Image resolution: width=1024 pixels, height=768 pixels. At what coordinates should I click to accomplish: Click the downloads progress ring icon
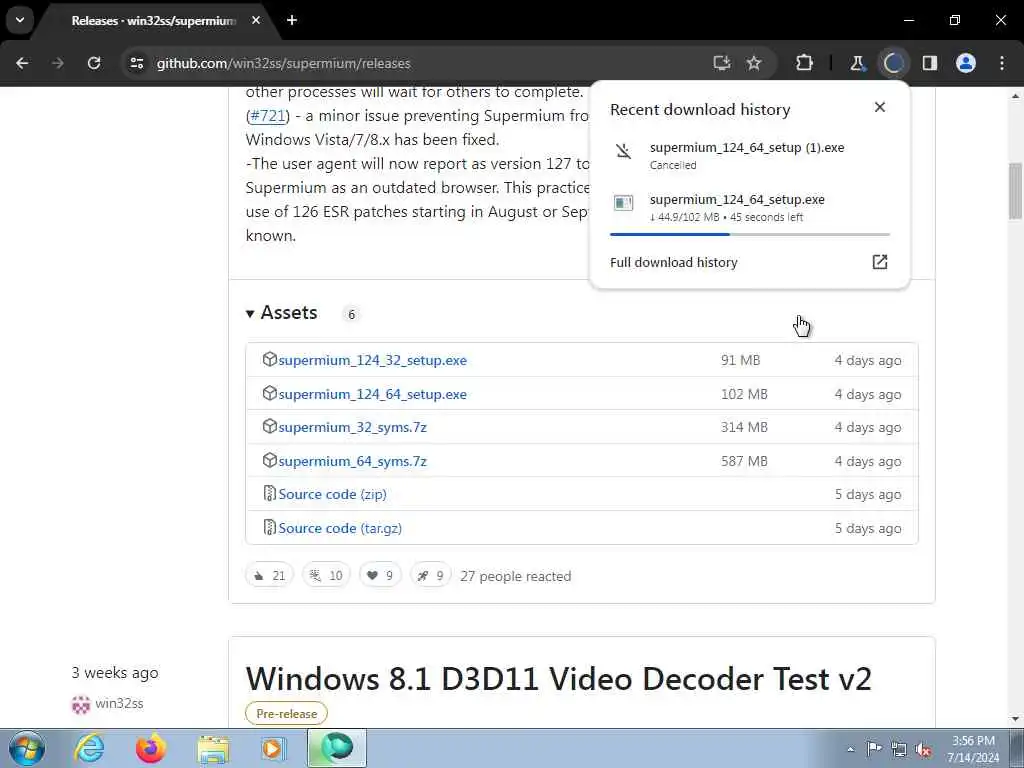point(893,63)
